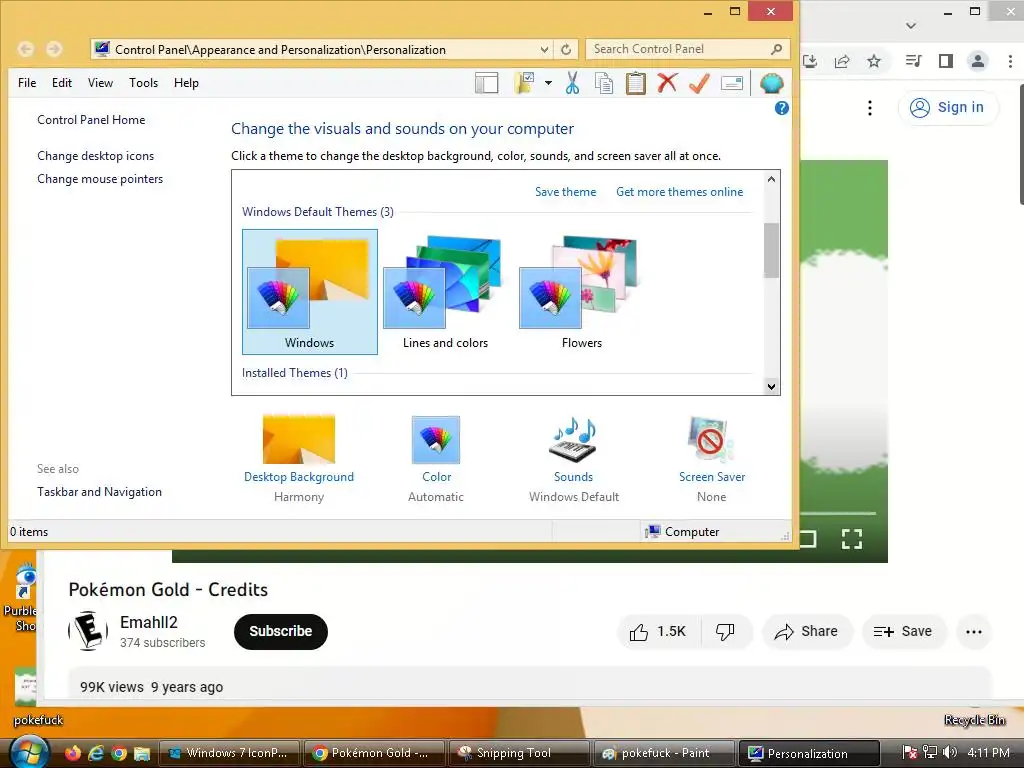This screenshot has height=768, width=1024.
Task: Click the red X Delete toolbar icon
Action: pos(667,83)
